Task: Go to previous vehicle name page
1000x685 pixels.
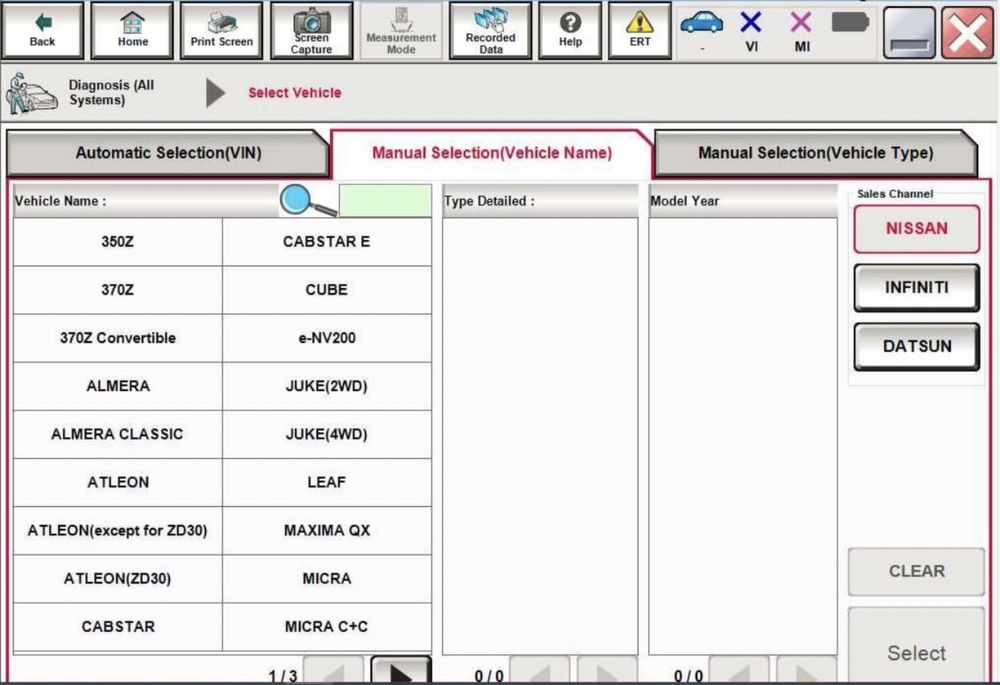Action: coord(334,670)
